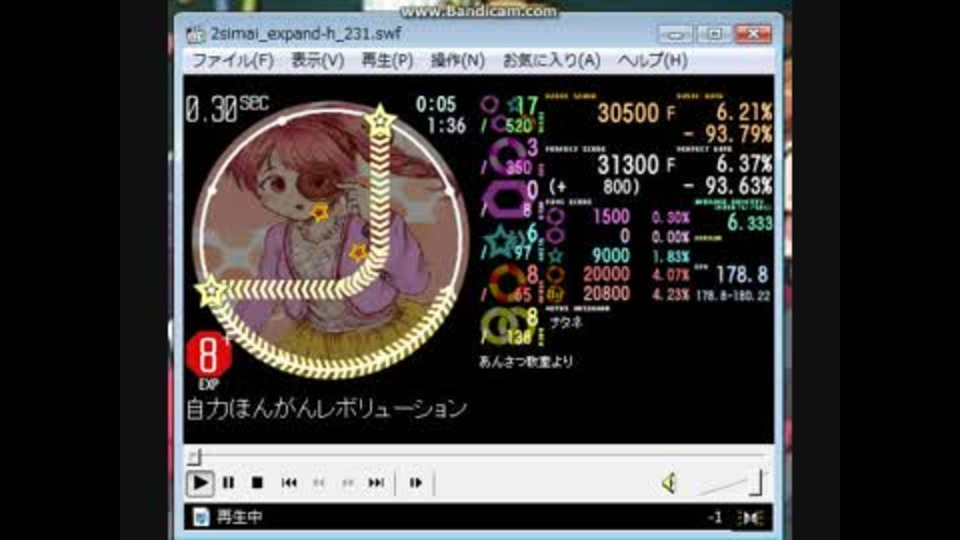The width and height of the screenshot is (960, 540).
Task: Minimize the swf player window
Action: click(676, 34)
